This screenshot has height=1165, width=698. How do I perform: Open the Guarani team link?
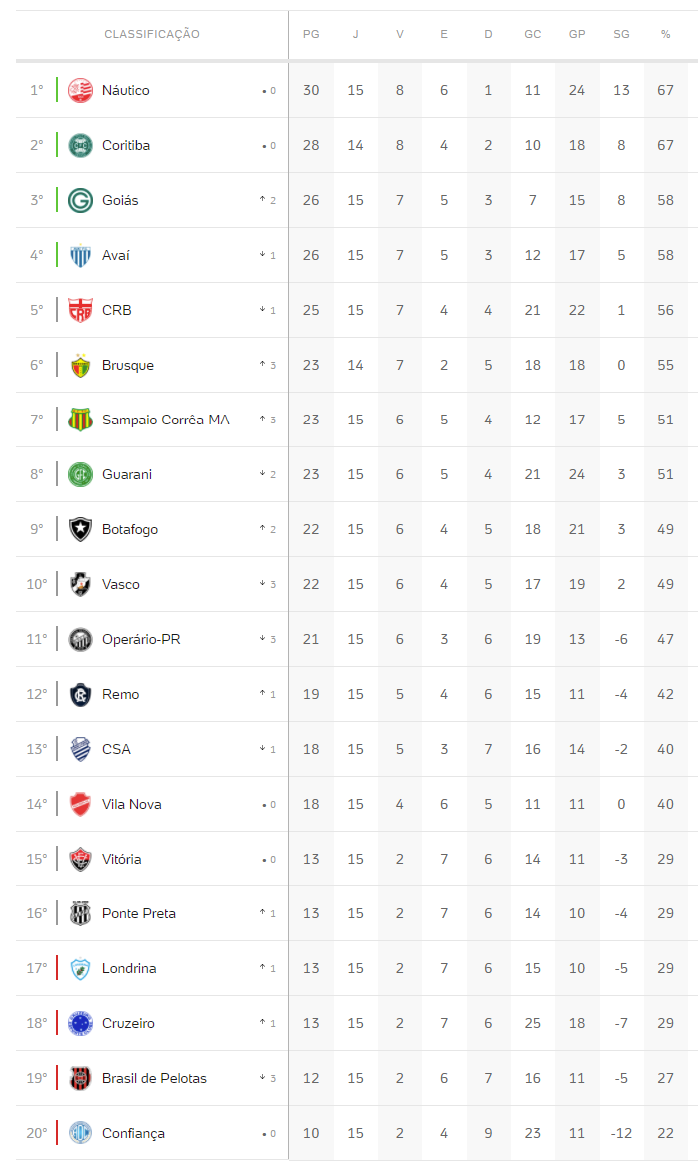pyautogui.click(x=127, y=474)
